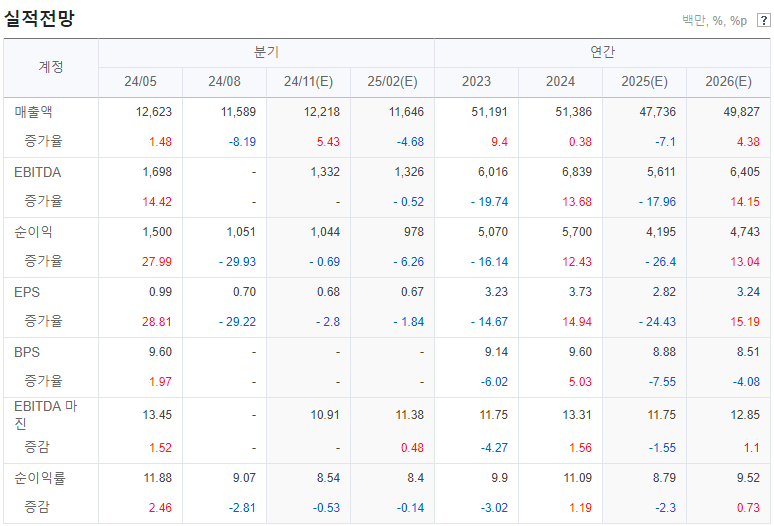Viewport: 774px width, 526px height.
Task: Select the 매출액 row label
Action: (x=33, y=112)
